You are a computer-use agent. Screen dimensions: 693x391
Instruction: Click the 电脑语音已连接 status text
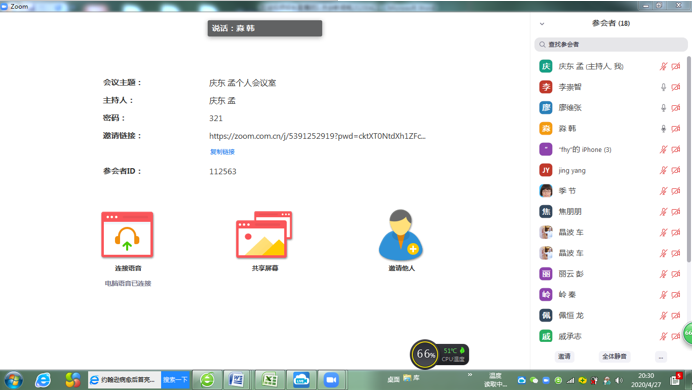(x=128, y=284)
